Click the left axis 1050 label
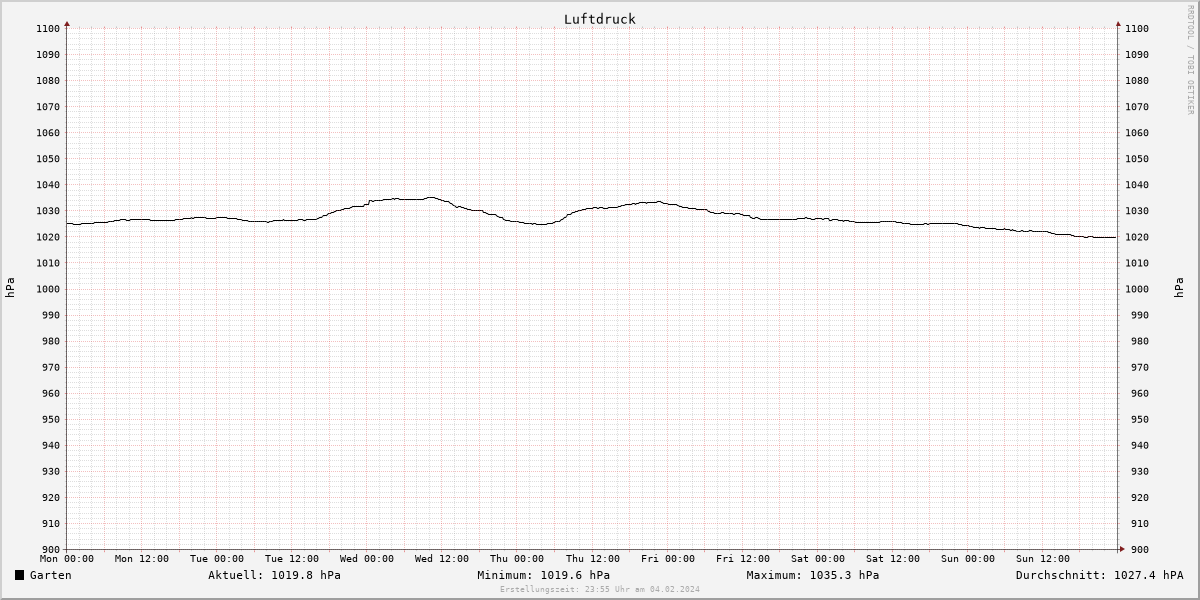 [48, 159]
